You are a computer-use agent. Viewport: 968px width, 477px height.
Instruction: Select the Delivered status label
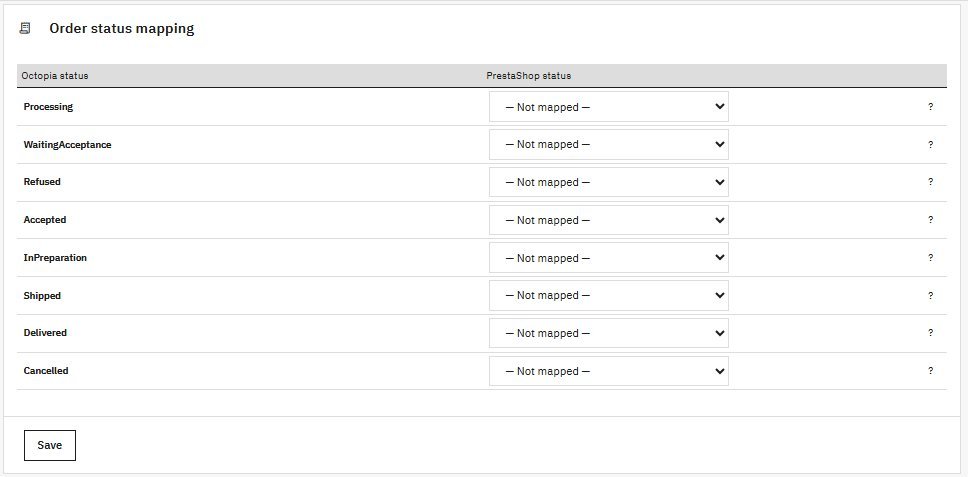(x=45, y=333)
